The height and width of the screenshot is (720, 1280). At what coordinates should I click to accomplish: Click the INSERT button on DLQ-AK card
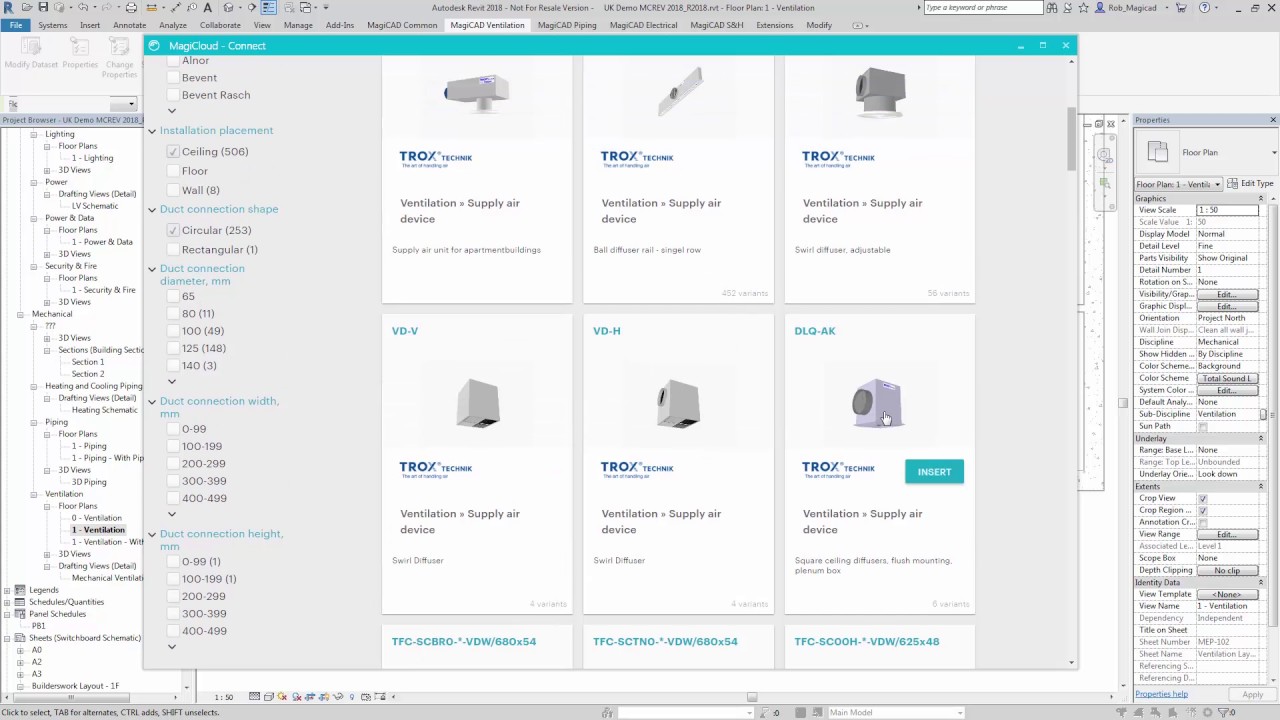(x=934, y=472)
